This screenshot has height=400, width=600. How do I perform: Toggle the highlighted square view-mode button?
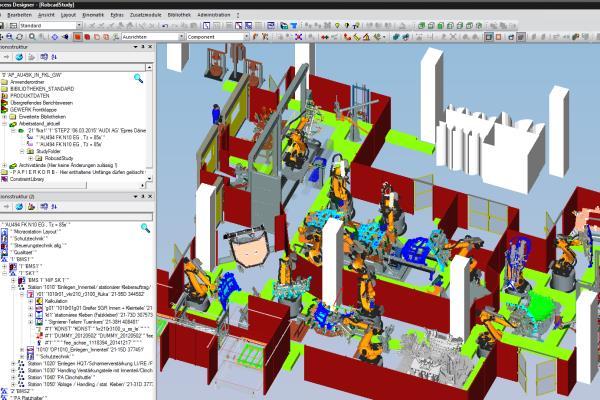[489, 37]
